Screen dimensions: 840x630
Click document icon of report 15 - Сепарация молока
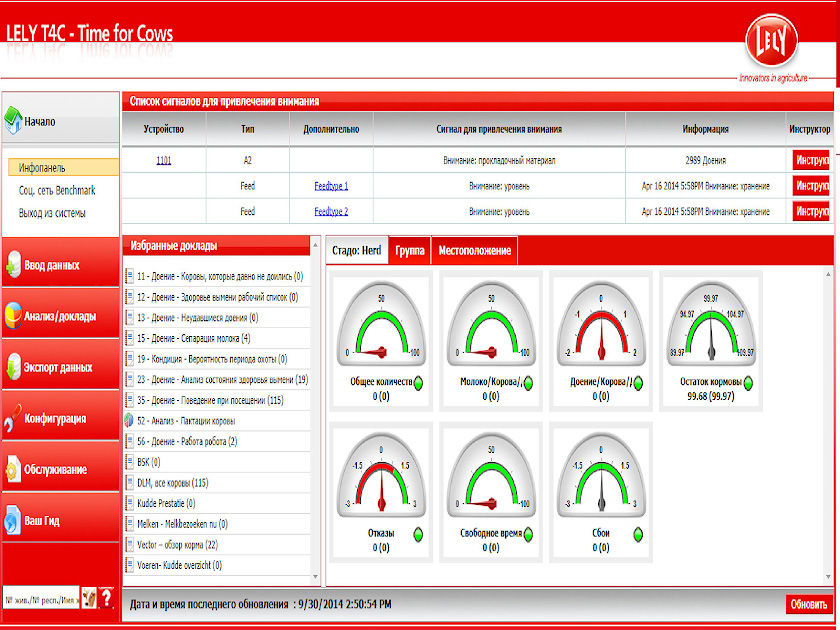[129, 338]
